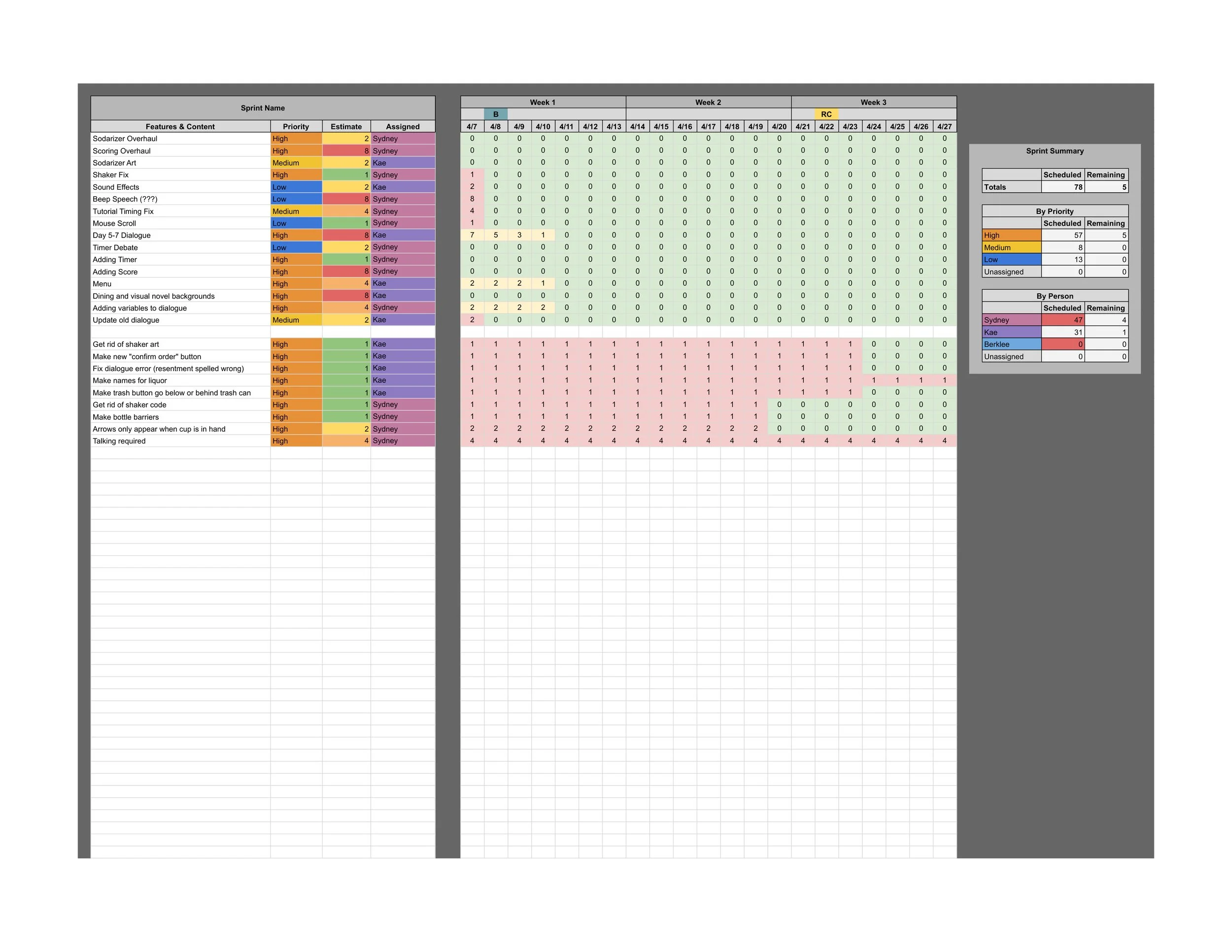Click the Week 3 header
Viewport: 1232px width, 952px height.
point(873,102)
